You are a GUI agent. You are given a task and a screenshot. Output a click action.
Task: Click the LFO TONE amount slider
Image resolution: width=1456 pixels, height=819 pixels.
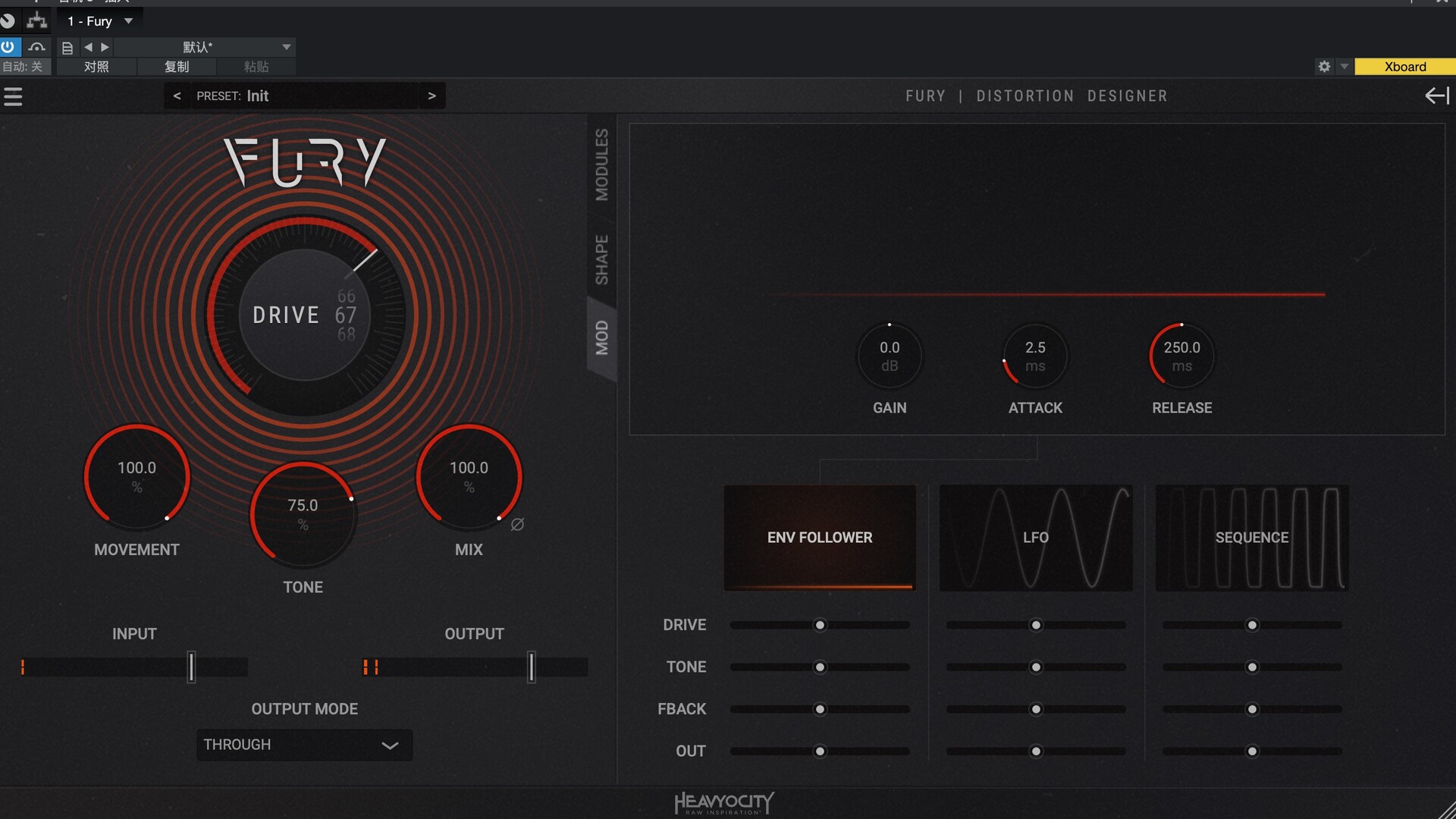(1036, 667)
